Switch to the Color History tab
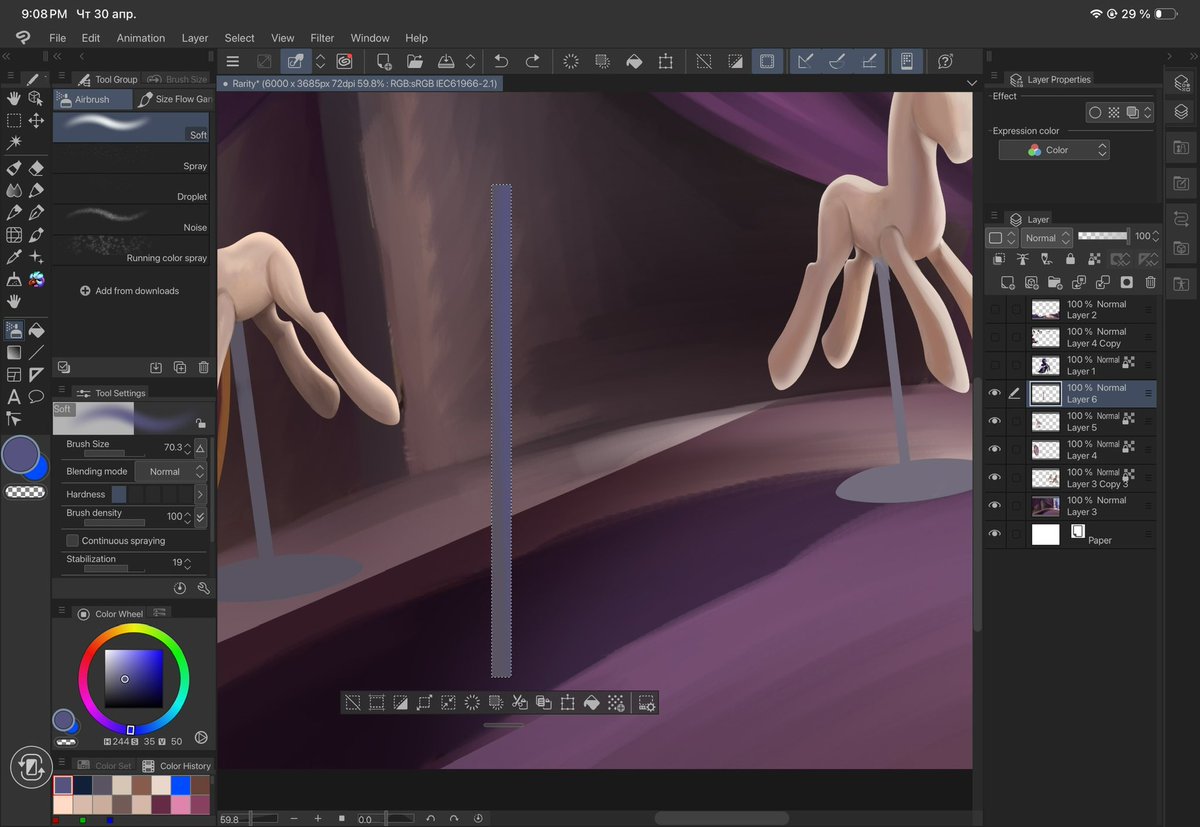 tap(178, 766)
